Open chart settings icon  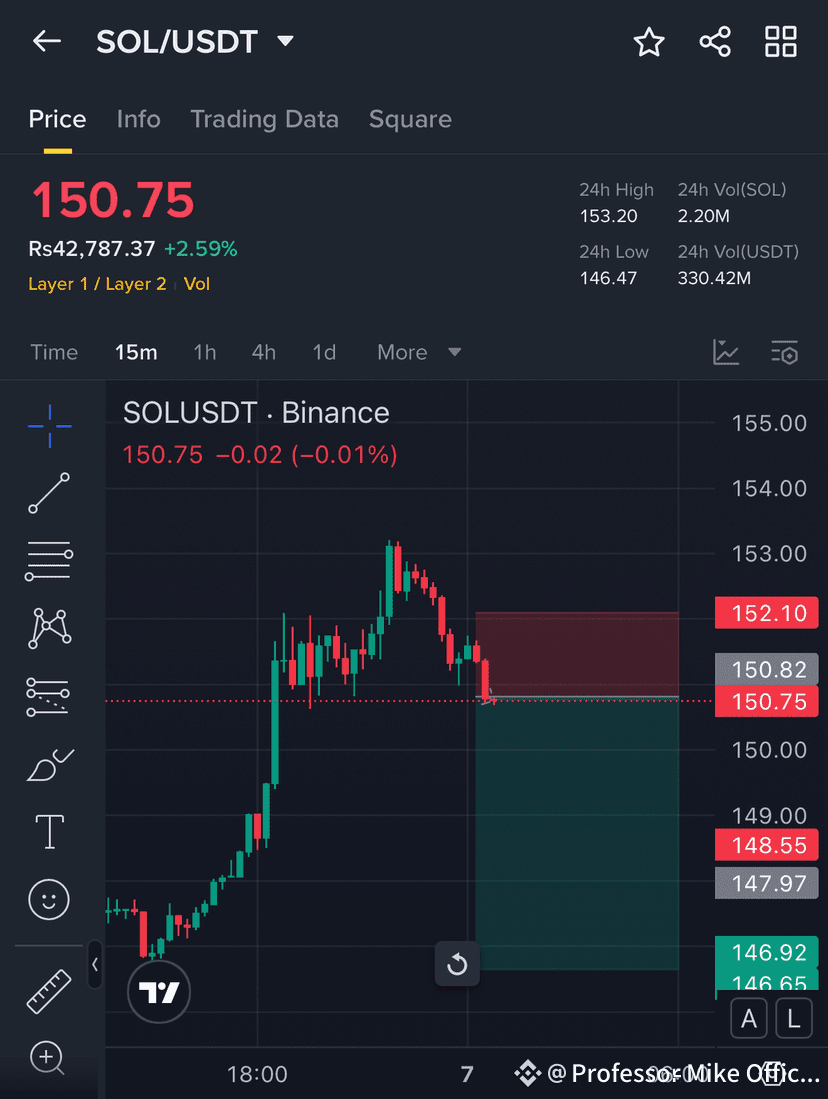[785, 353]
